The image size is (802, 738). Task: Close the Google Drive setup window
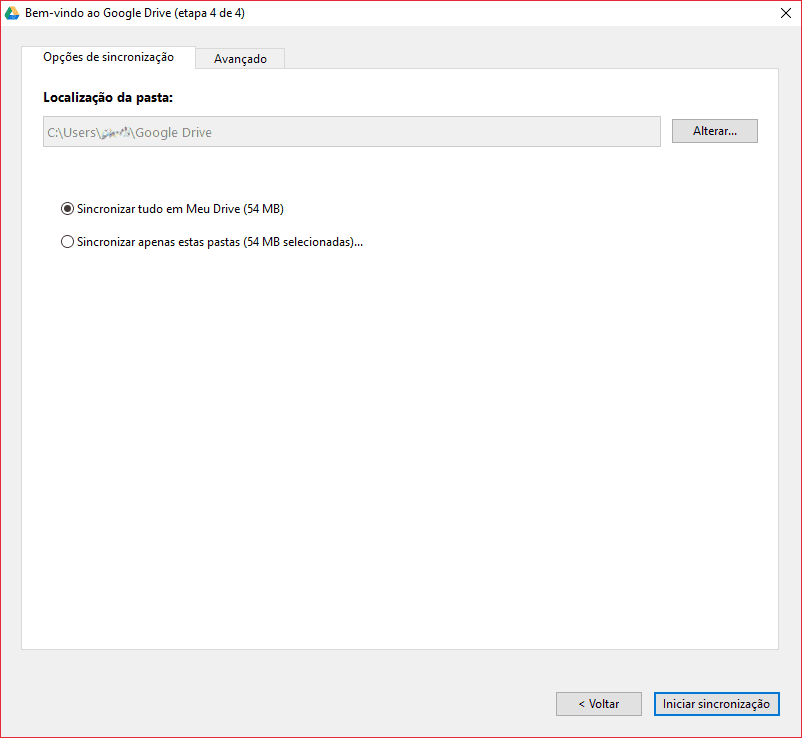click(786, 13)
